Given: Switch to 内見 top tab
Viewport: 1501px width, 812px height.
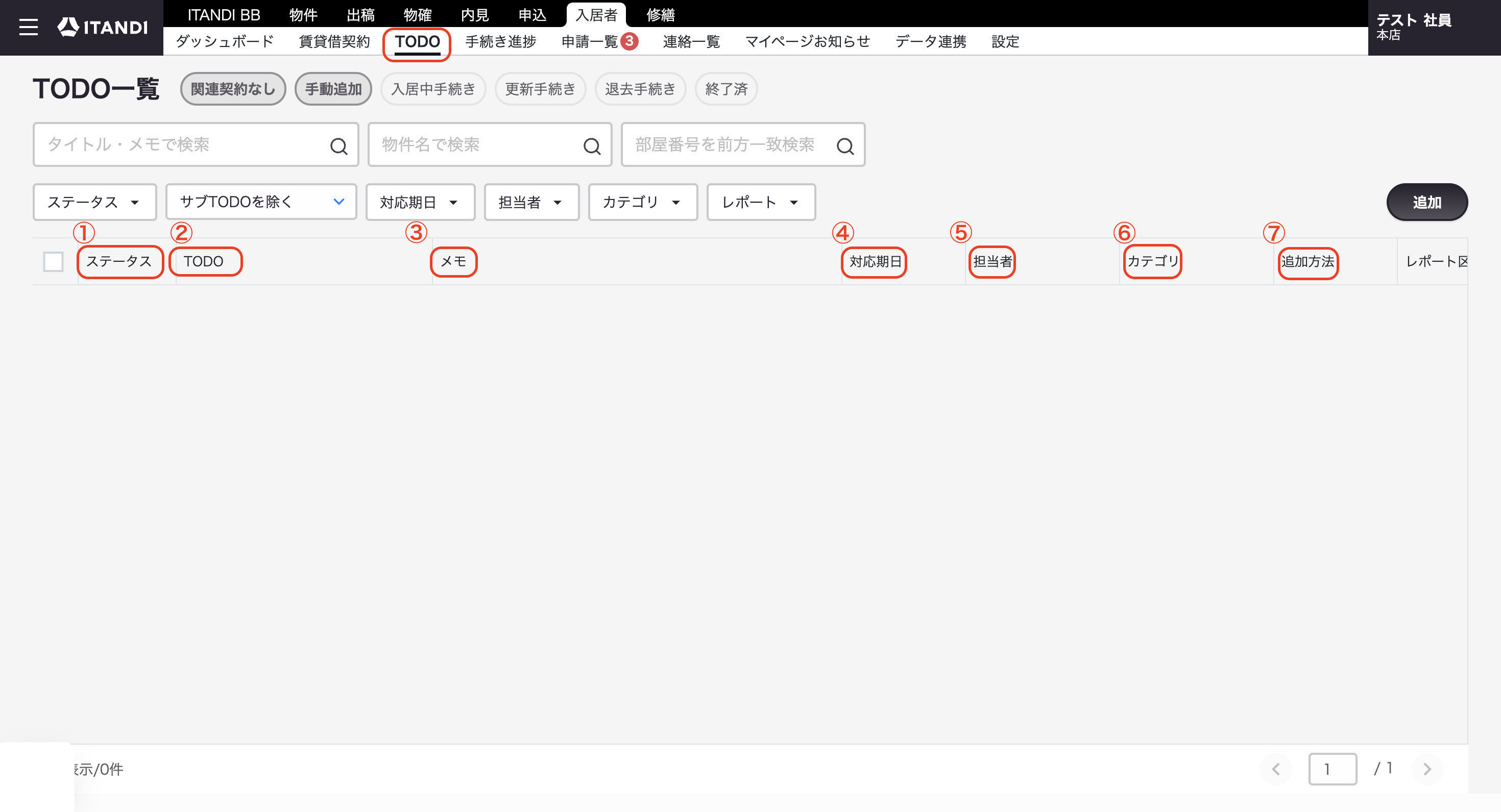Looking at the screenshot, I should pyautogui.click(x=475, y=15).
